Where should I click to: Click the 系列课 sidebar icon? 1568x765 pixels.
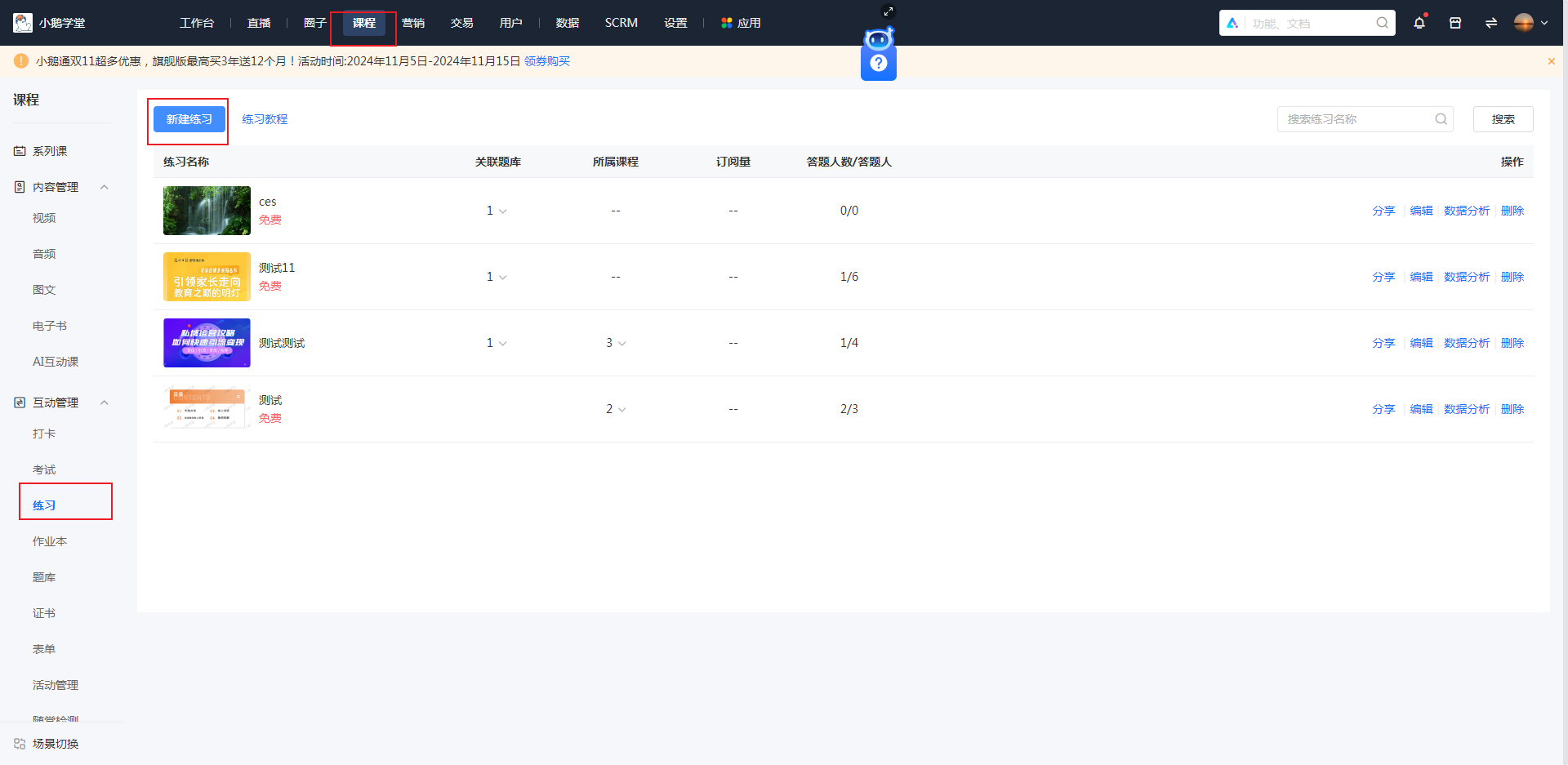(19, 150)
